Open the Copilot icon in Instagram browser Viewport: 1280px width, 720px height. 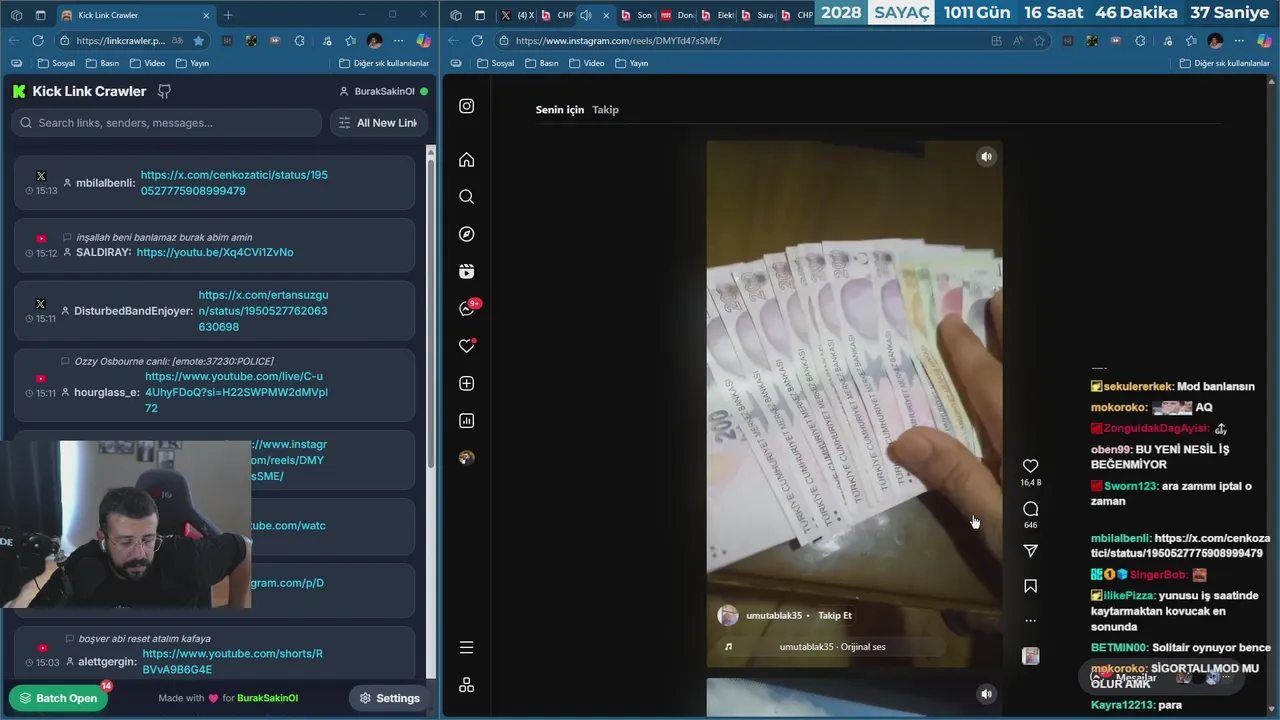tap(1264, 41)
